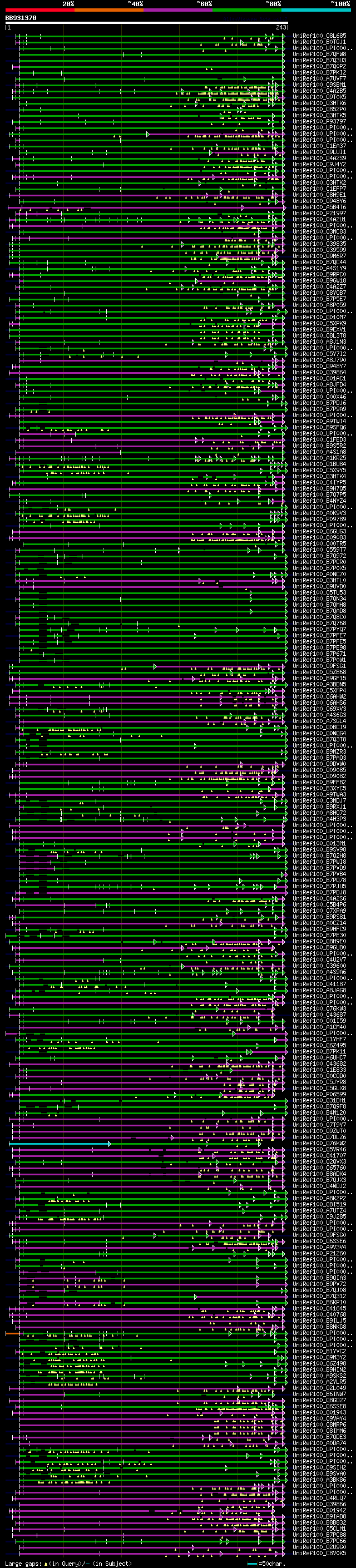Screen dimensions: 356x1568
Task: Click hit label UniRef100_Q9SBM1
Action: 319,85
